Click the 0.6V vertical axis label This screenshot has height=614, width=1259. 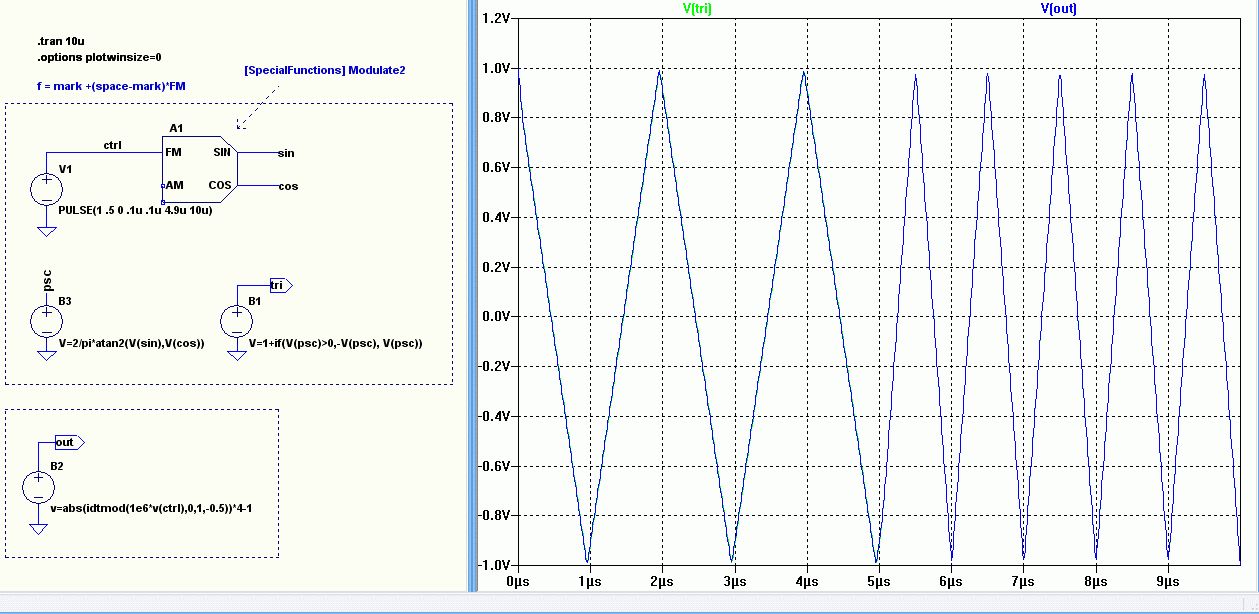[497, 167]
